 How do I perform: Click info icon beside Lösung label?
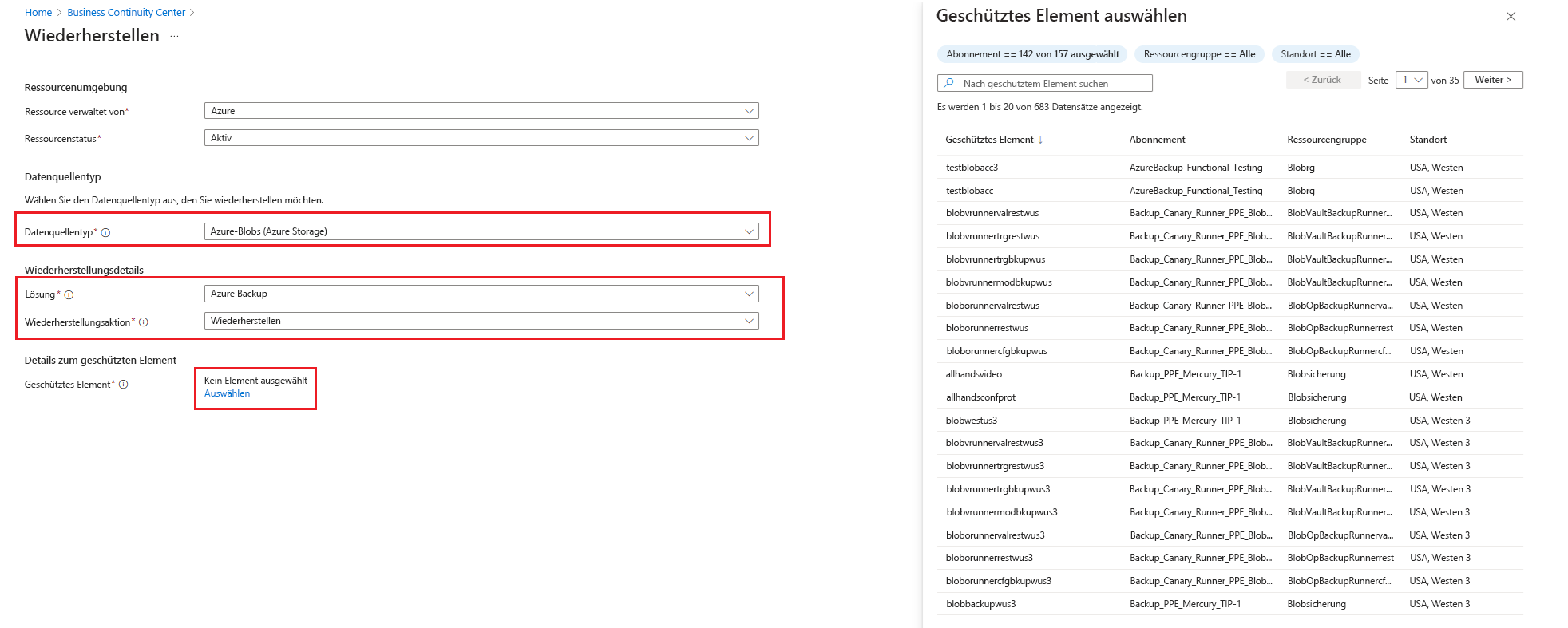(69, 295)
